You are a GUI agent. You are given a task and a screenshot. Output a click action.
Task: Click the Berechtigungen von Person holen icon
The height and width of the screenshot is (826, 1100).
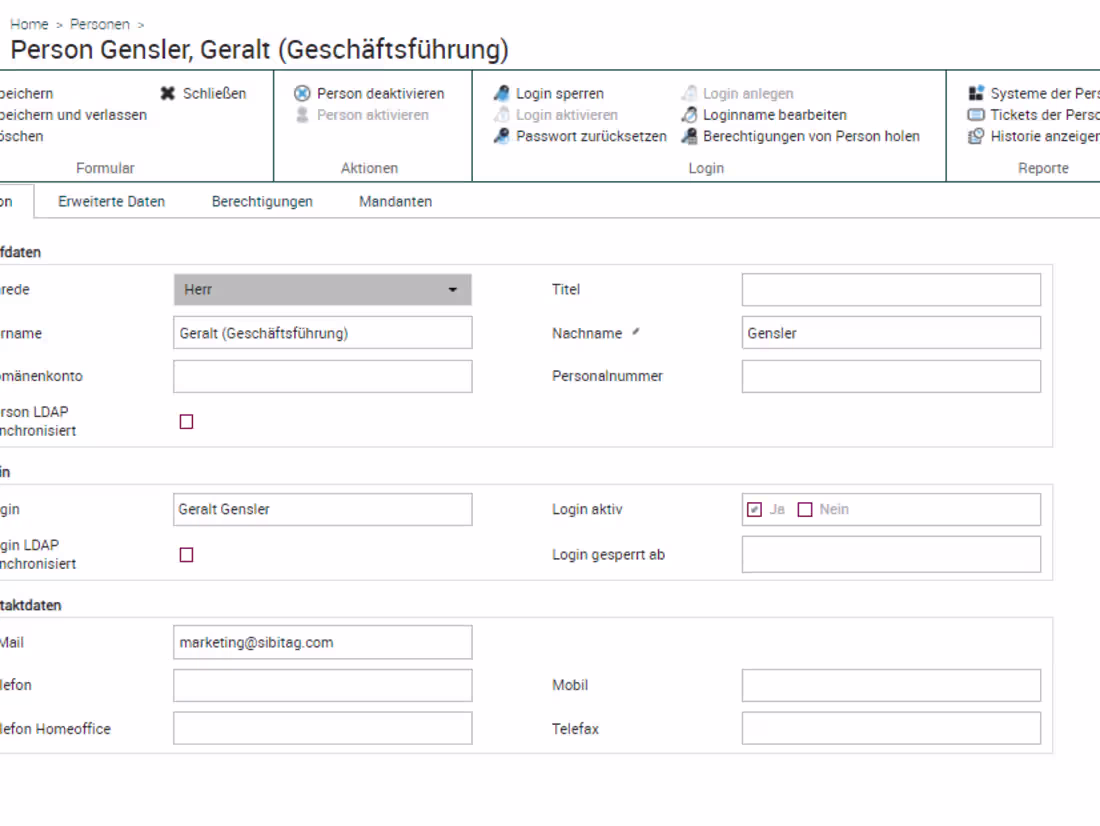[x=689, y=137]
